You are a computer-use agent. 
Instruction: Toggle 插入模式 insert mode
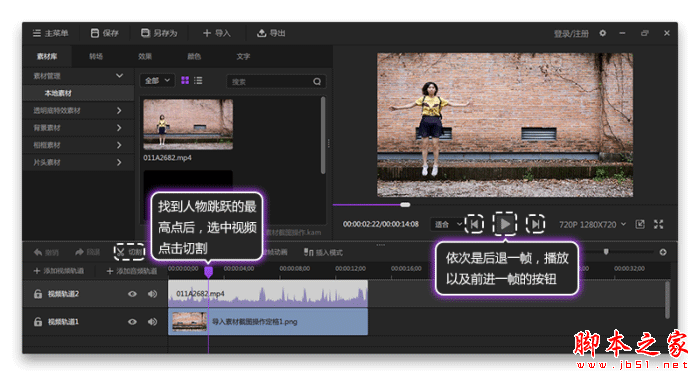click(323, 253)
